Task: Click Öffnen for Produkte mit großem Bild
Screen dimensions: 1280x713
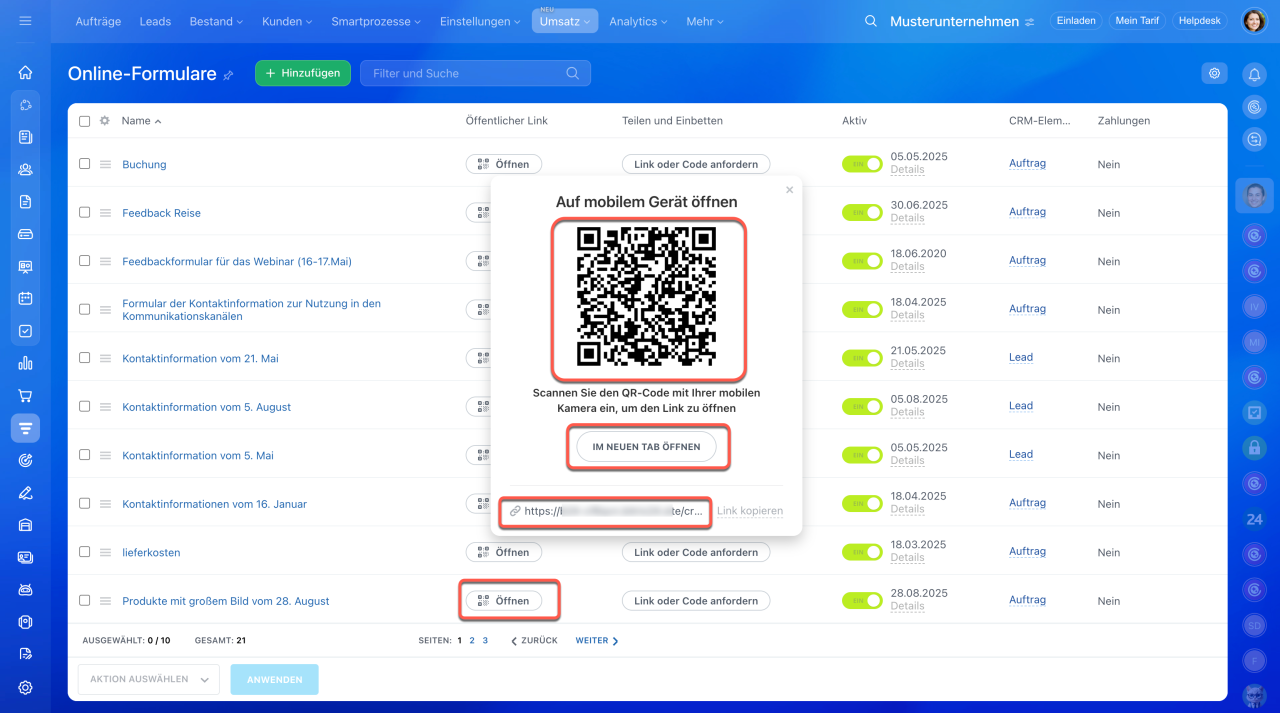Action: click(504, 601)
